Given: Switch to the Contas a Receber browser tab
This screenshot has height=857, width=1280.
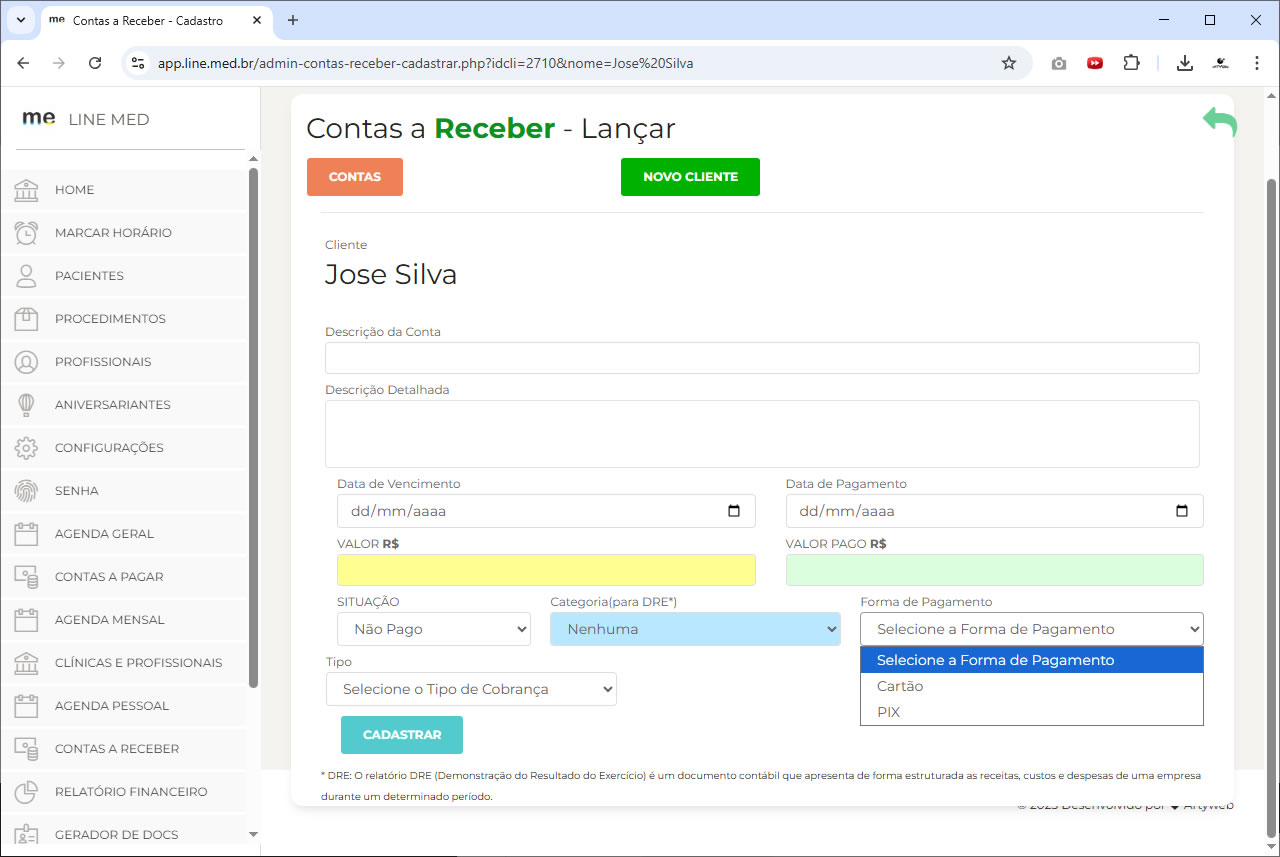Looking at the screenshot, I should pos(157,21).
